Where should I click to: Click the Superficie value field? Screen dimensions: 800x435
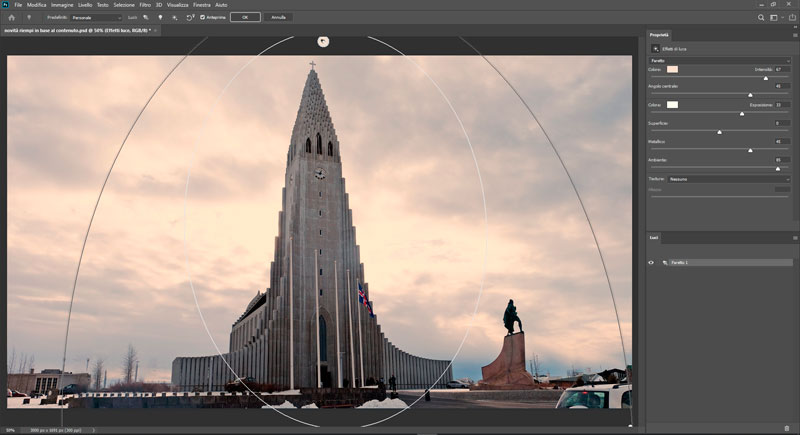[x=782, y=123]
